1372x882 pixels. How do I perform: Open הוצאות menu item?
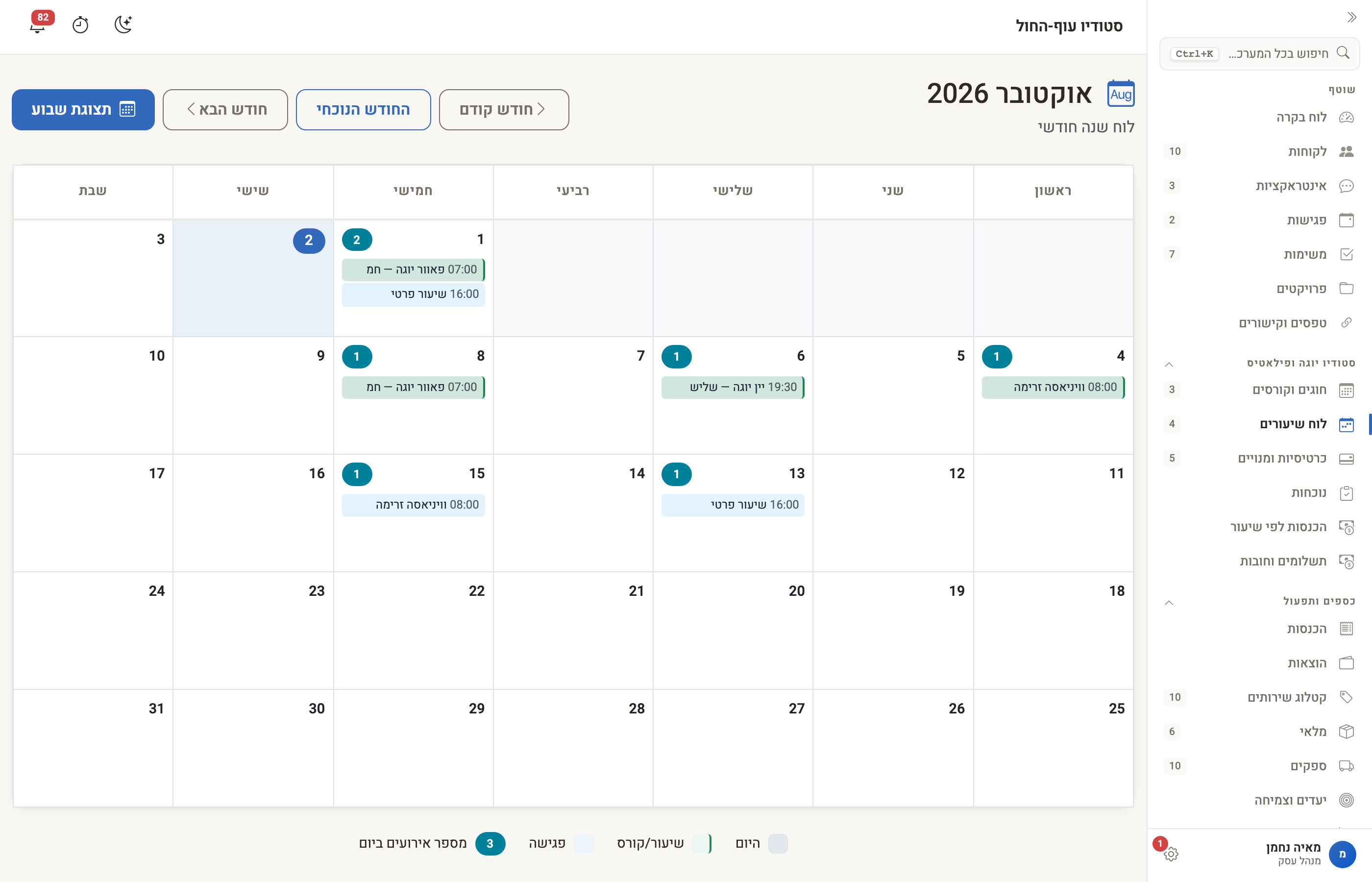(1260, 663)
